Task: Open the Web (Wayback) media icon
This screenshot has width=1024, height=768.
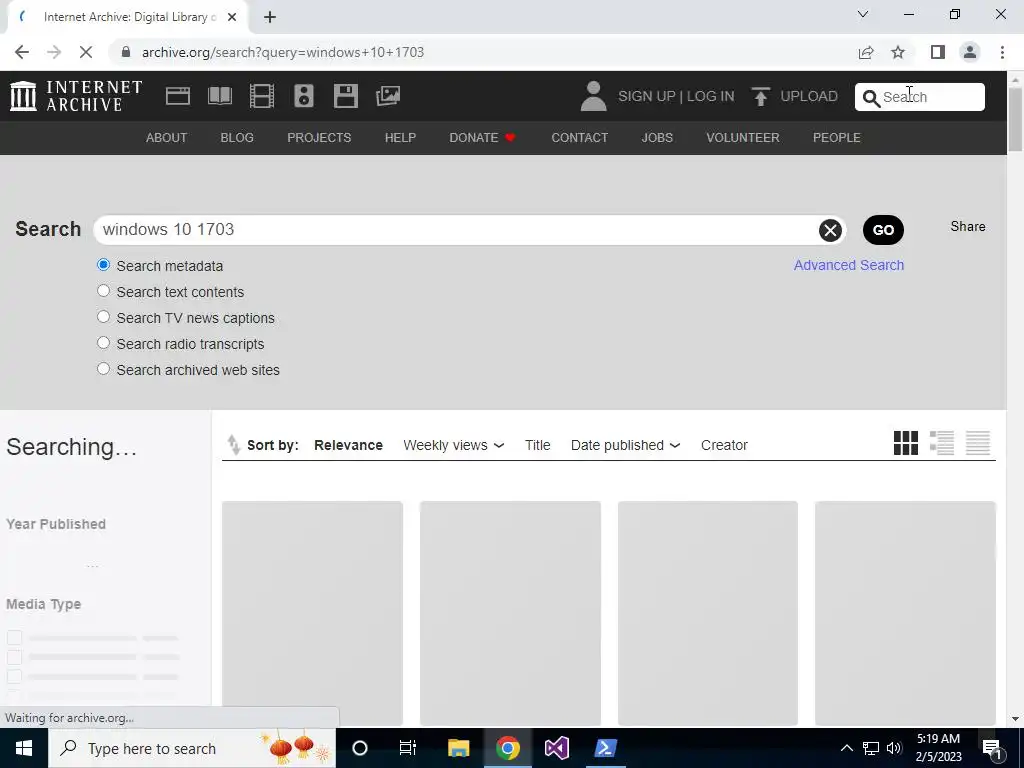Action: coord(178,96)
